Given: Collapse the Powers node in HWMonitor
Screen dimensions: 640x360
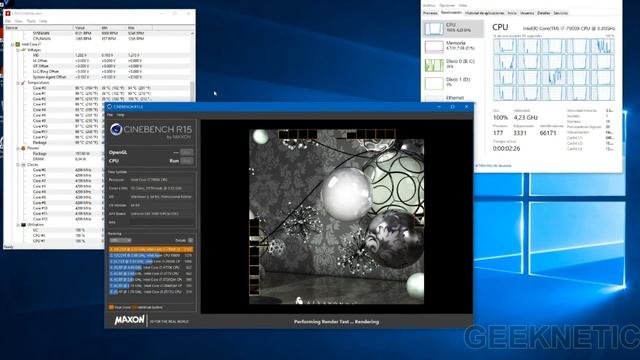Looking at the screenshot, I should tap(18, 148).
